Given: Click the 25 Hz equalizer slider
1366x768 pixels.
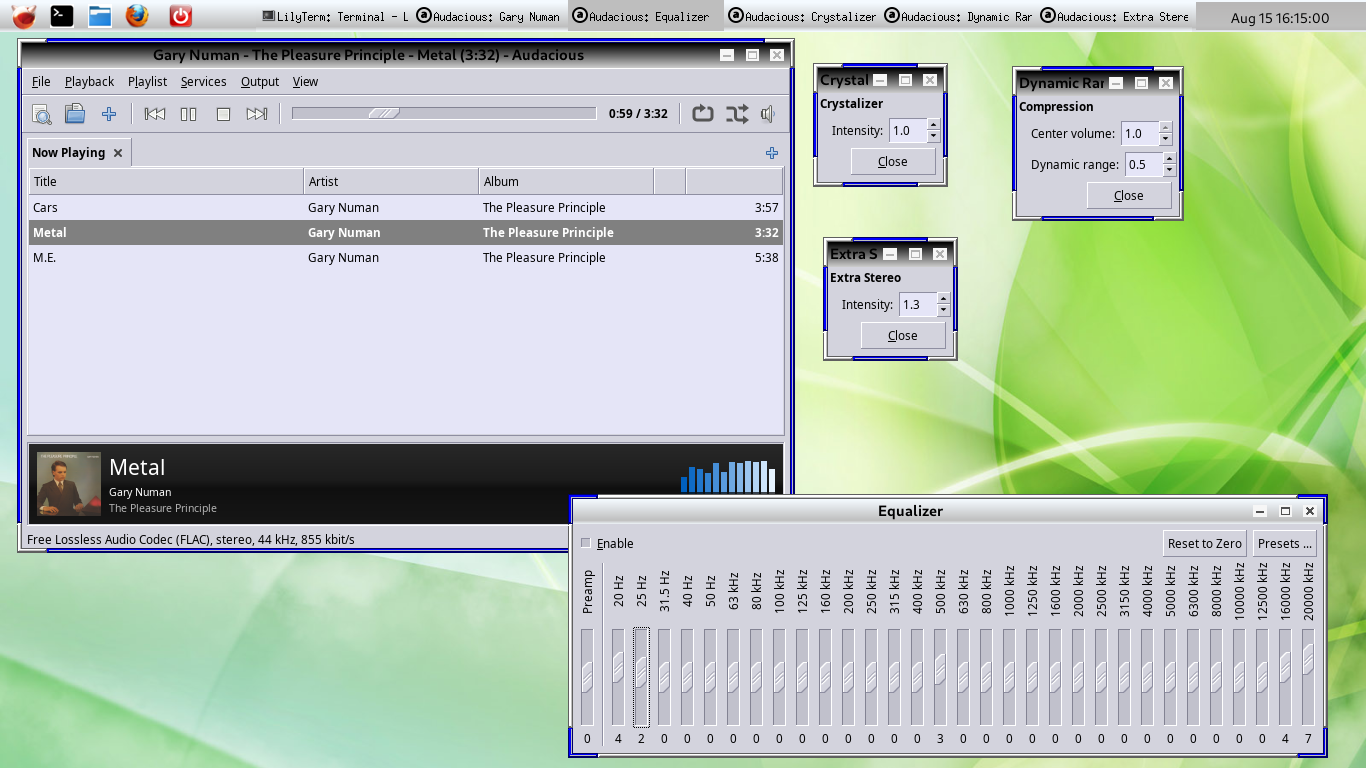Looking at the screenshot, I should tap(641, 677).
